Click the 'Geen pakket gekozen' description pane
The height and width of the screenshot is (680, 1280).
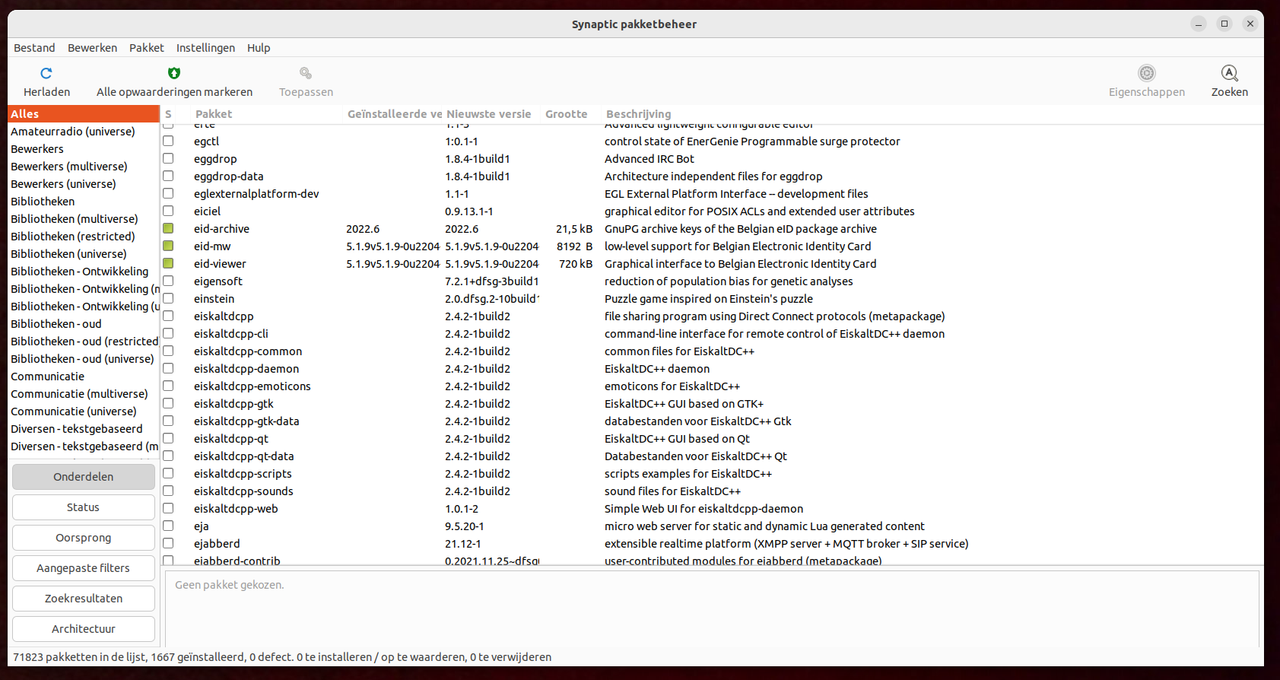[x=712, y=607]
